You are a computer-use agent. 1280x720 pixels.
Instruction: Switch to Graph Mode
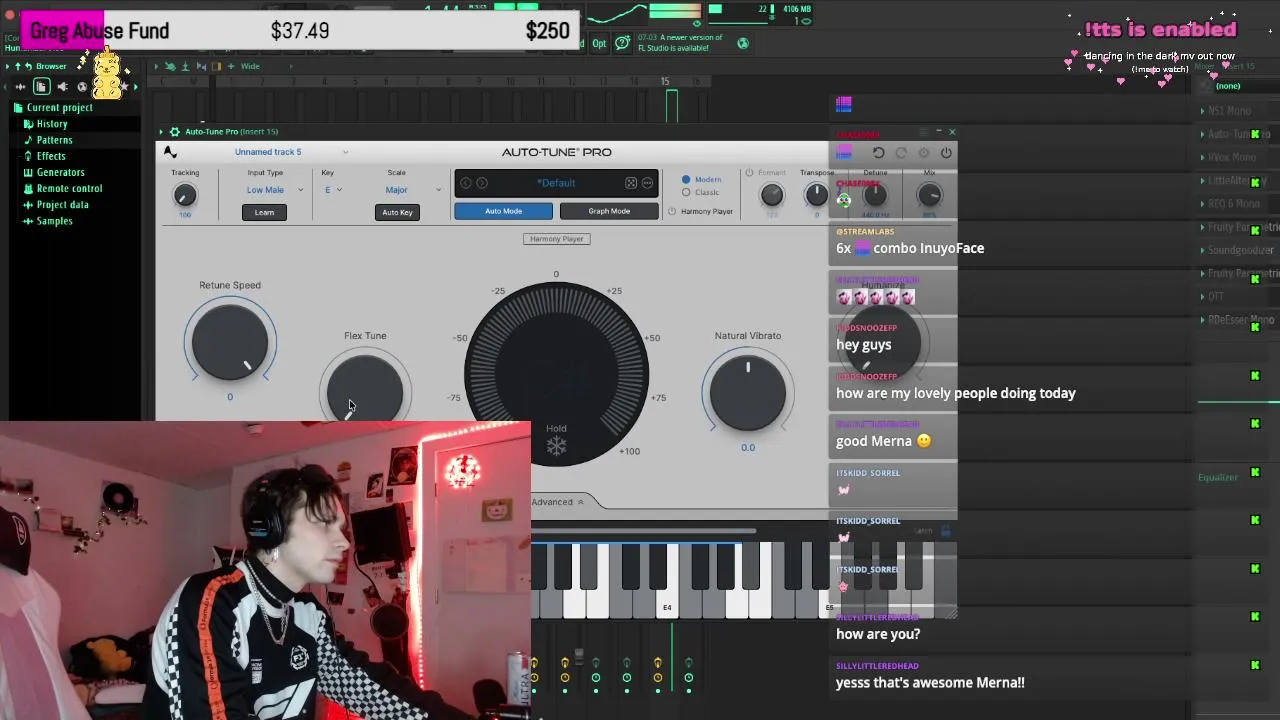[609, 211]
